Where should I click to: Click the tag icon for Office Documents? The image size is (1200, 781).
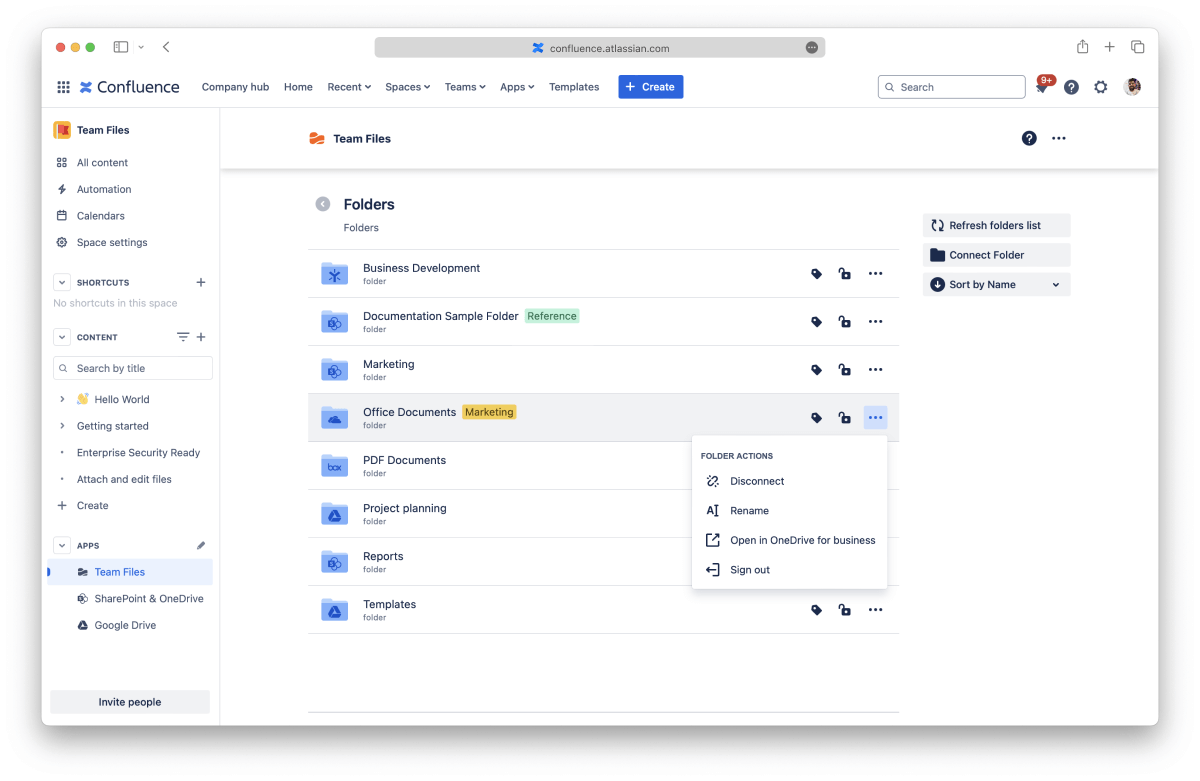pyautogui.click(x=816, y=418)
